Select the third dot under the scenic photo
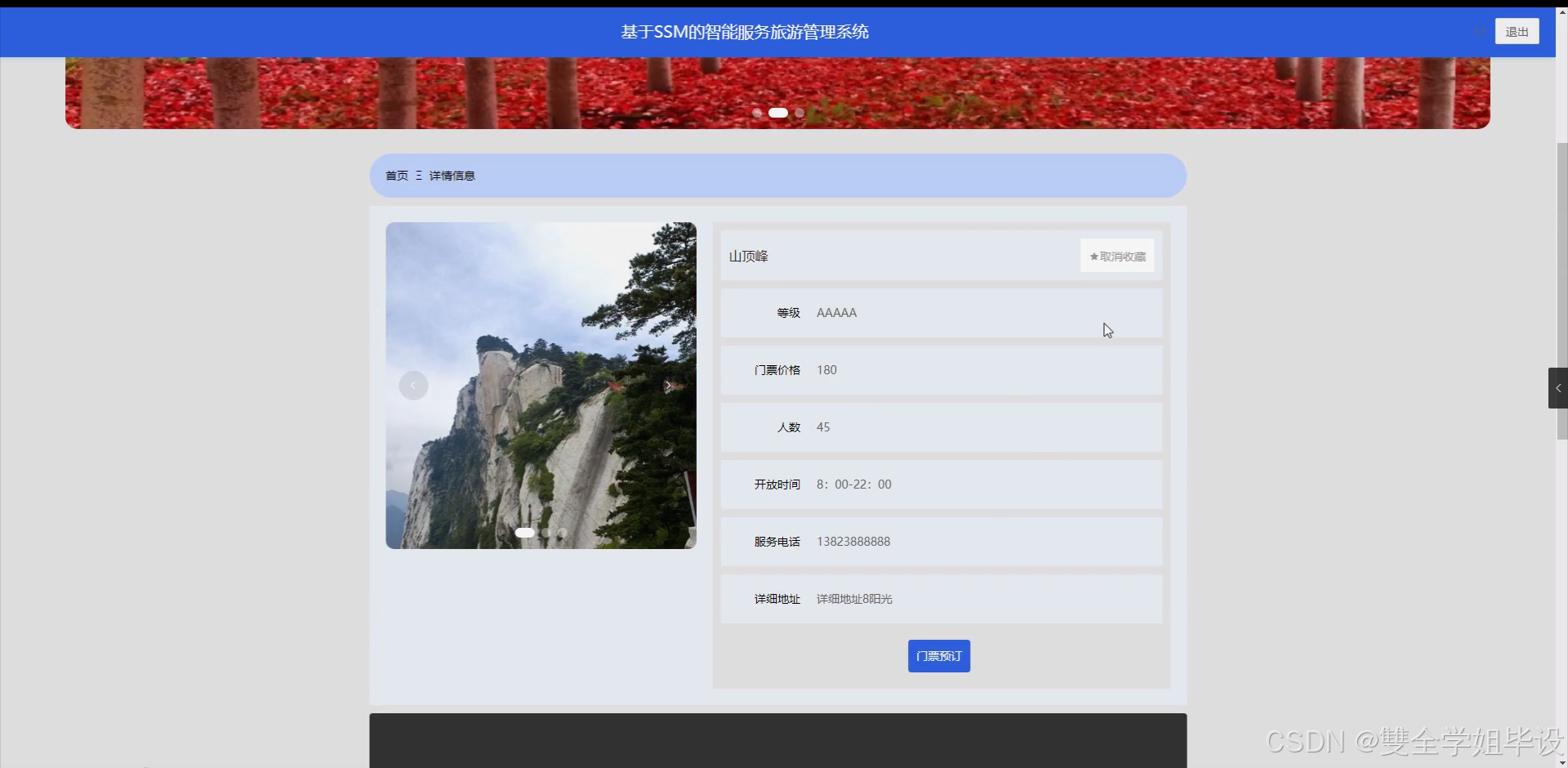1568x768 pixels. point(563,533)
